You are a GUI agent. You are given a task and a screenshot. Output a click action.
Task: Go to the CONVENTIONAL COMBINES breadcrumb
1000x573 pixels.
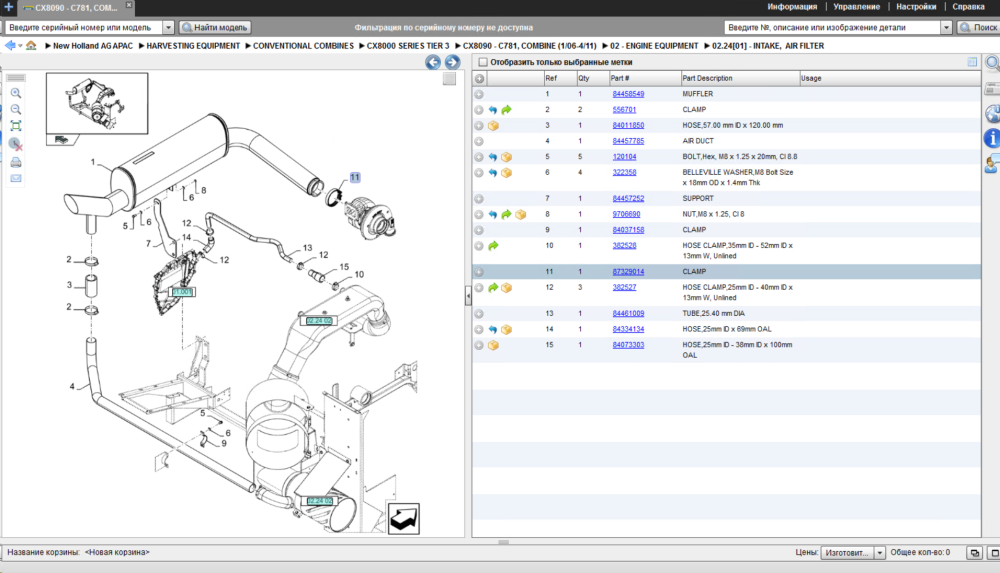pos(303,46)
